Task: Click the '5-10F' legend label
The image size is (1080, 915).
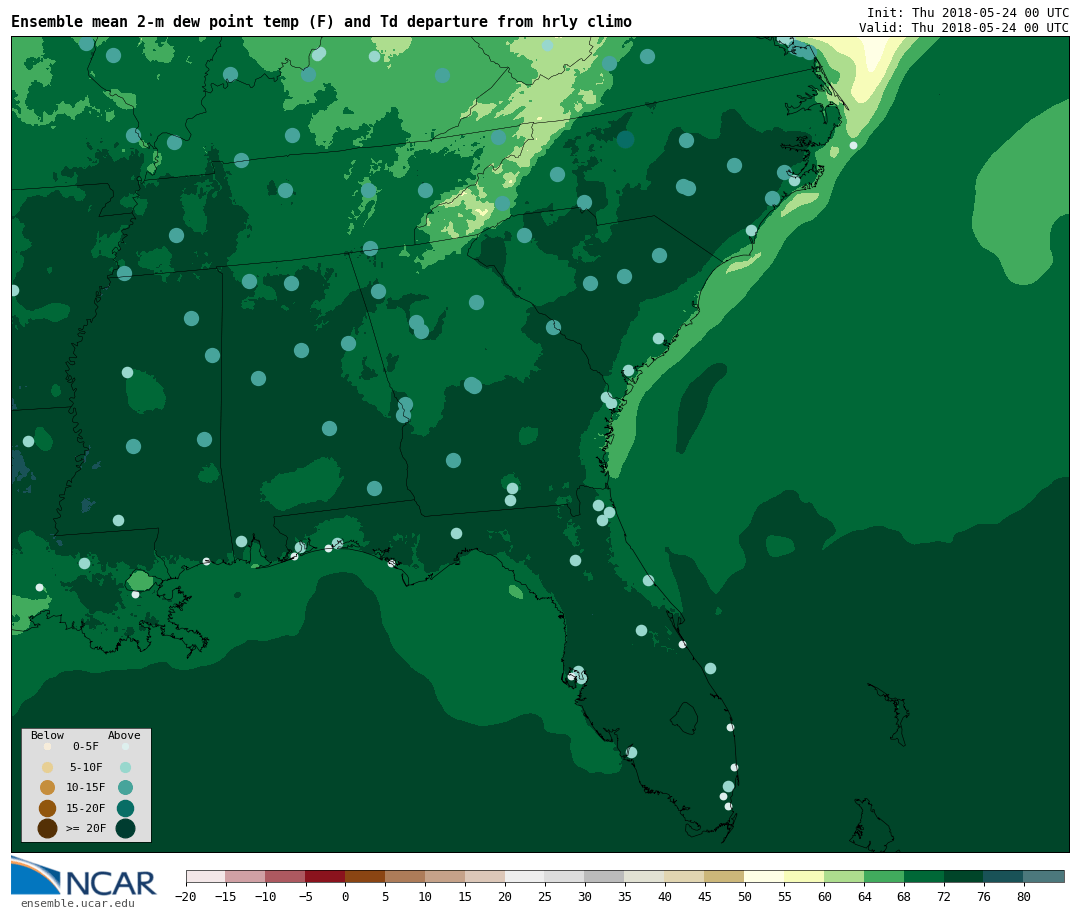Action: pyautogui.click(x=86, y=767)
